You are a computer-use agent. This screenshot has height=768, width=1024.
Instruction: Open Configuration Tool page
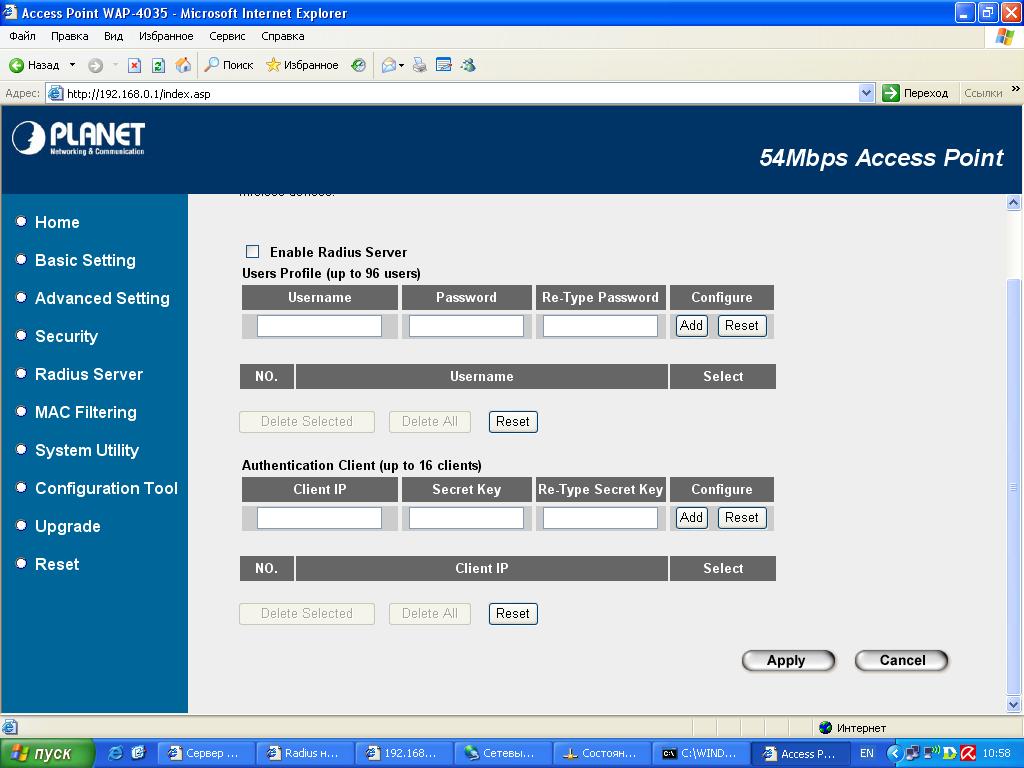click(106, 488)
